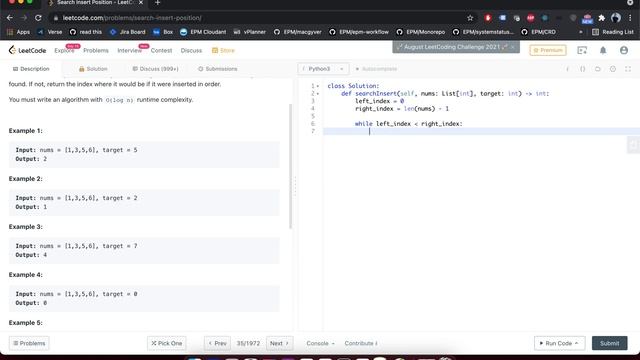
Task: Reload the LeetCode page
Action: pyautogui.click(x=38, y=18)
